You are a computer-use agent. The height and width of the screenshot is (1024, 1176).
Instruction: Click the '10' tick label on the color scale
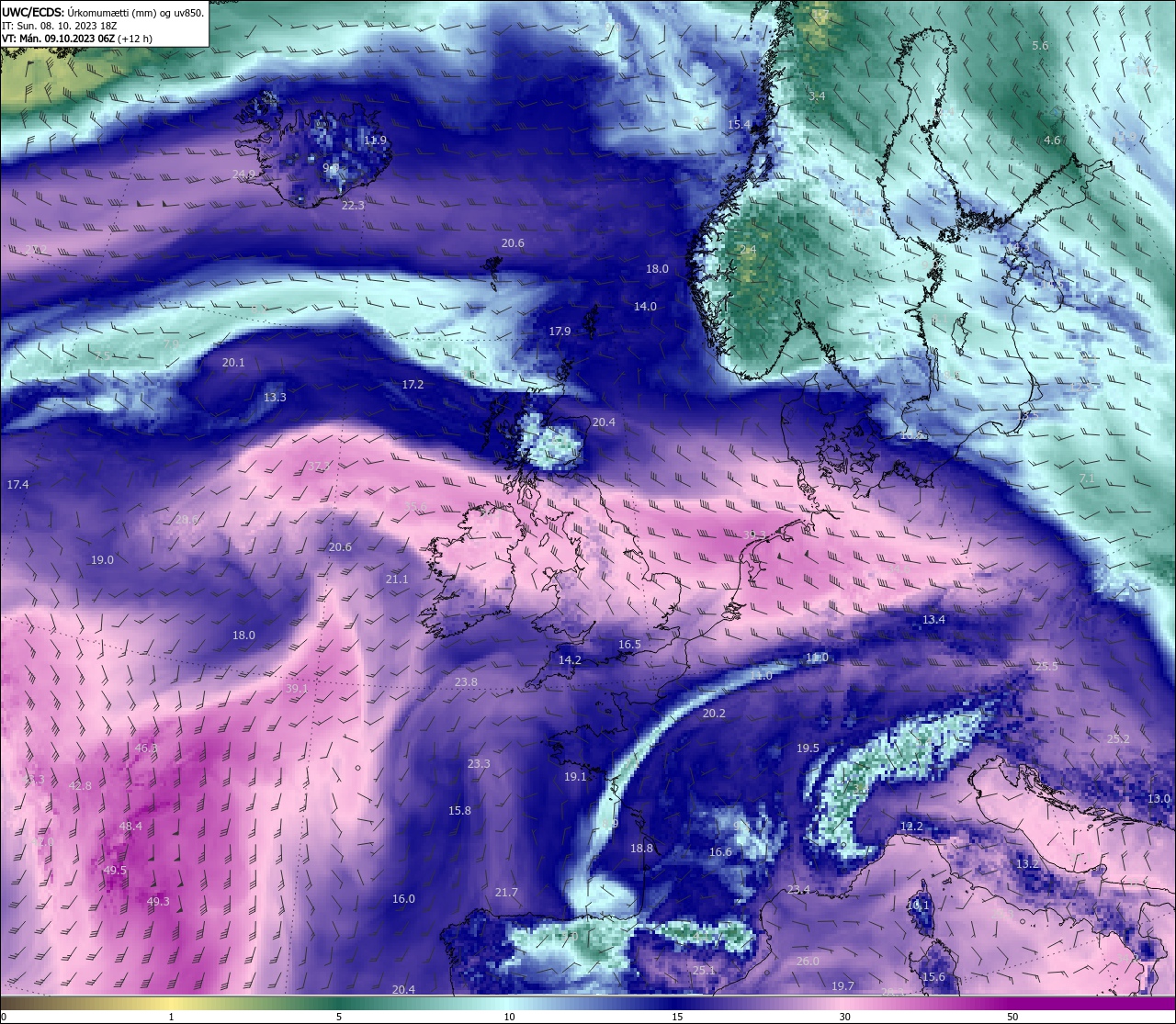click(508, 1017)
